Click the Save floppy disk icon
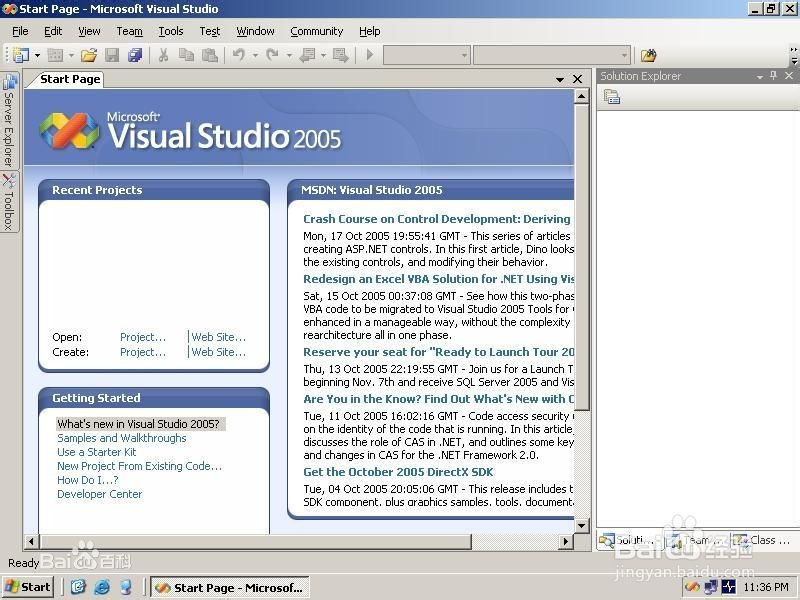 click(x=112, y=55)
